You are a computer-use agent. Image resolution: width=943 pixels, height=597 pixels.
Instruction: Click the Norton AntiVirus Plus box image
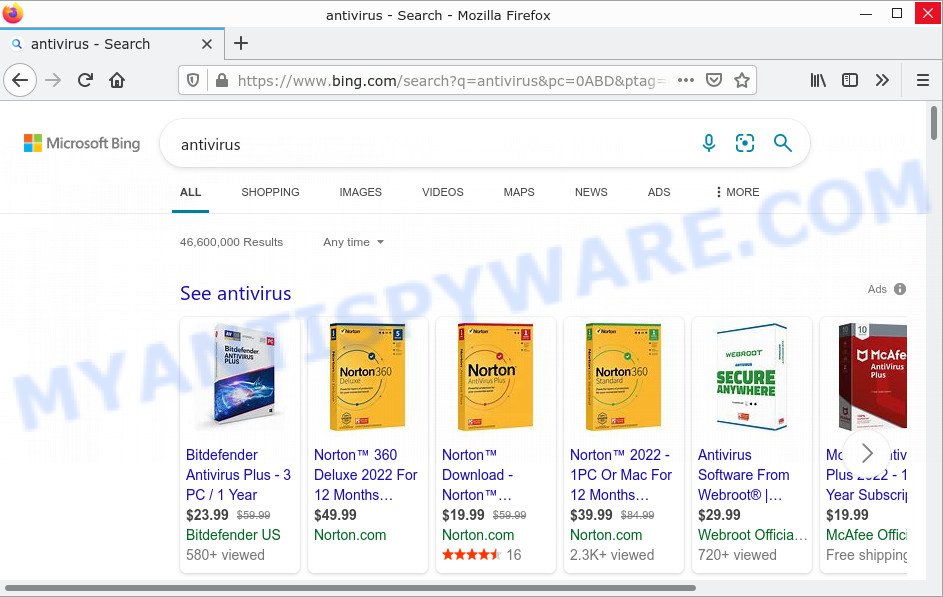[x=495, y=377]
